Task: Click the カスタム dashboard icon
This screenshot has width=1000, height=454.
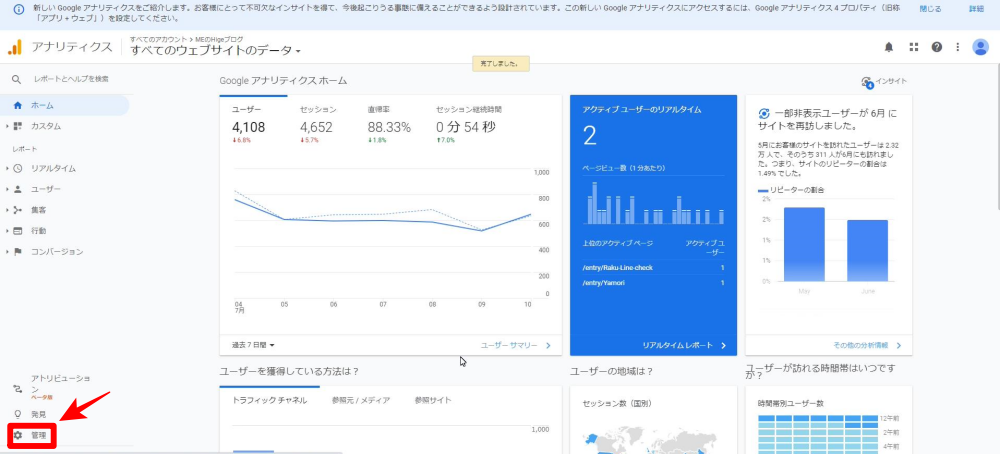Action: [x=17, y=126]
